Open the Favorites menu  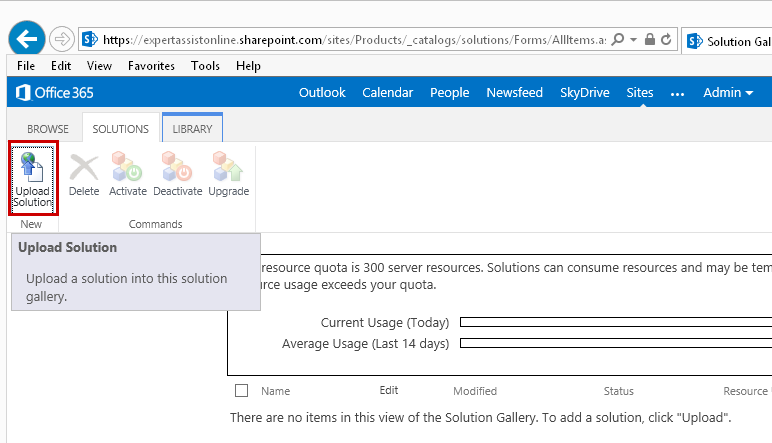point(151,66)
